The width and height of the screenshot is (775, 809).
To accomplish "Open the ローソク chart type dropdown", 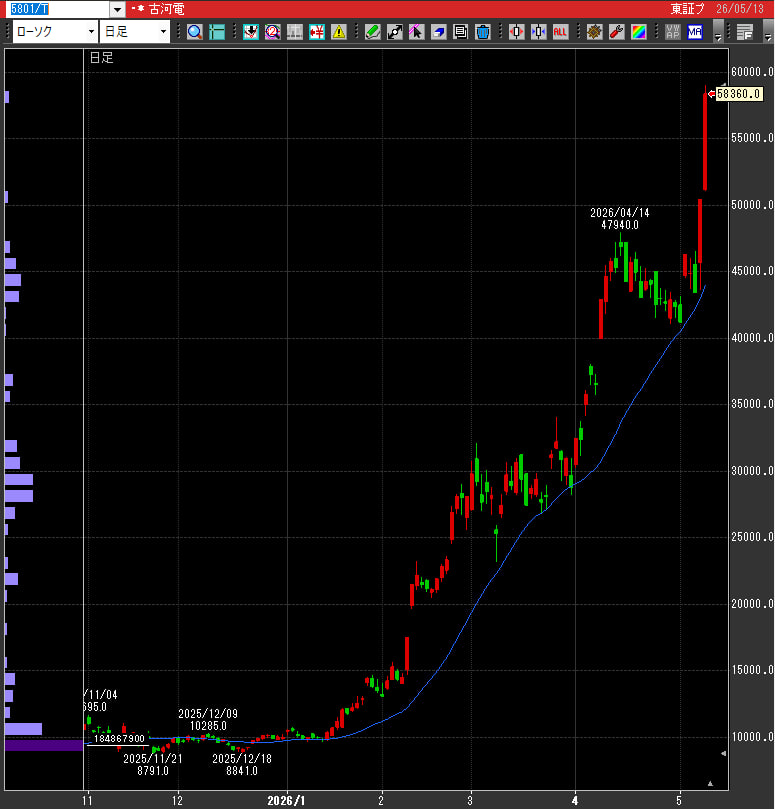I will [x=55, y=32].
